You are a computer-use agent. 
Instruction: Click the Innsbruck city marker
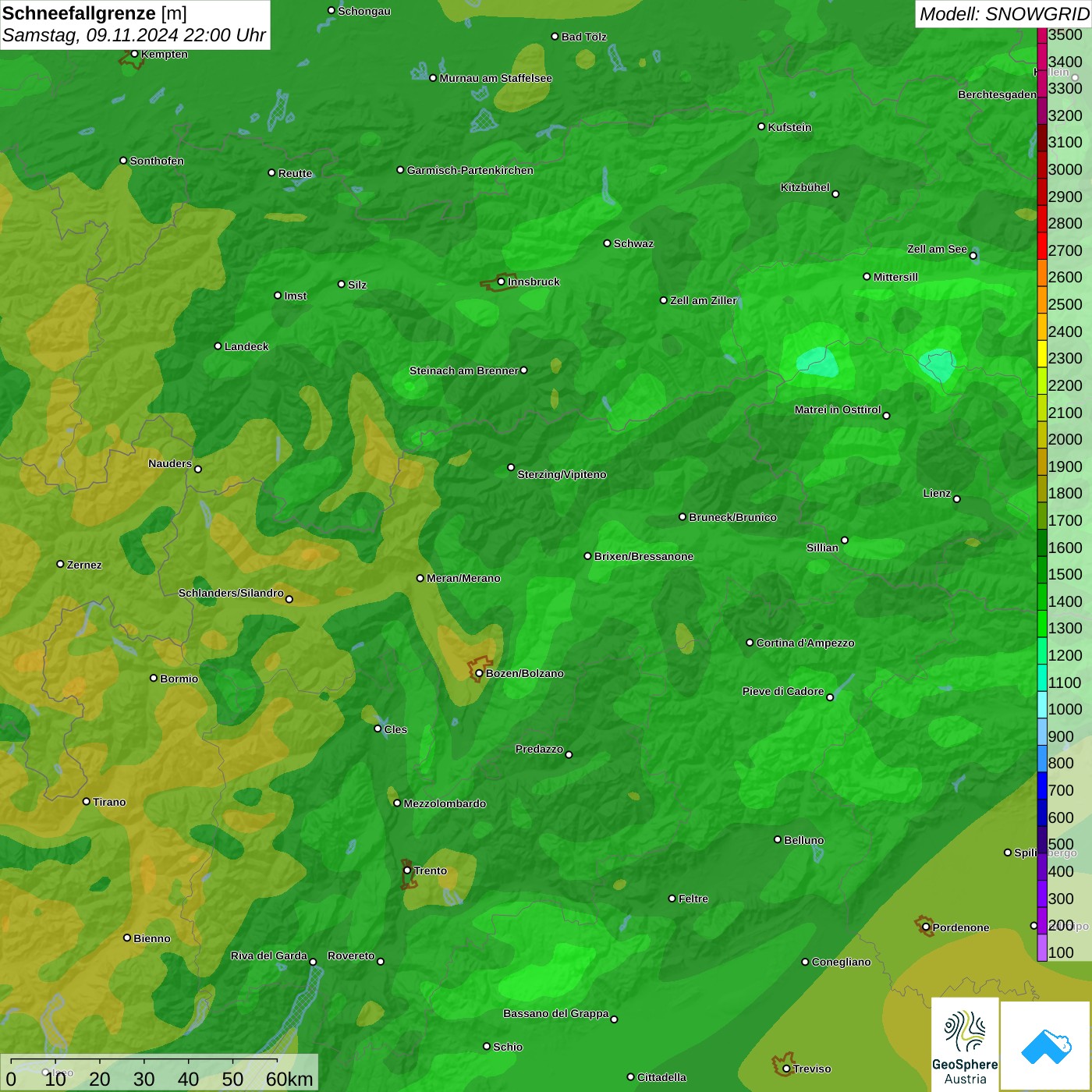point(502,282)
